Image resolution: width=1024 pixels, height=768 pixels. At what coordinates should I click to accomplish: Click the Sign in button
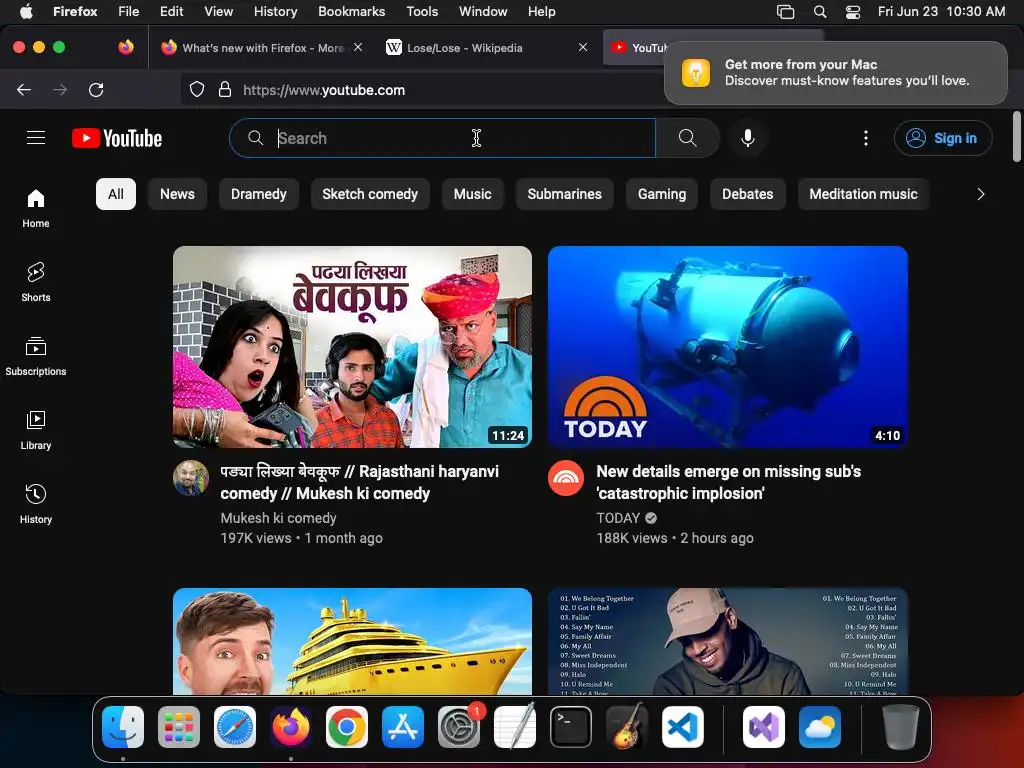[x=943, y=138]
